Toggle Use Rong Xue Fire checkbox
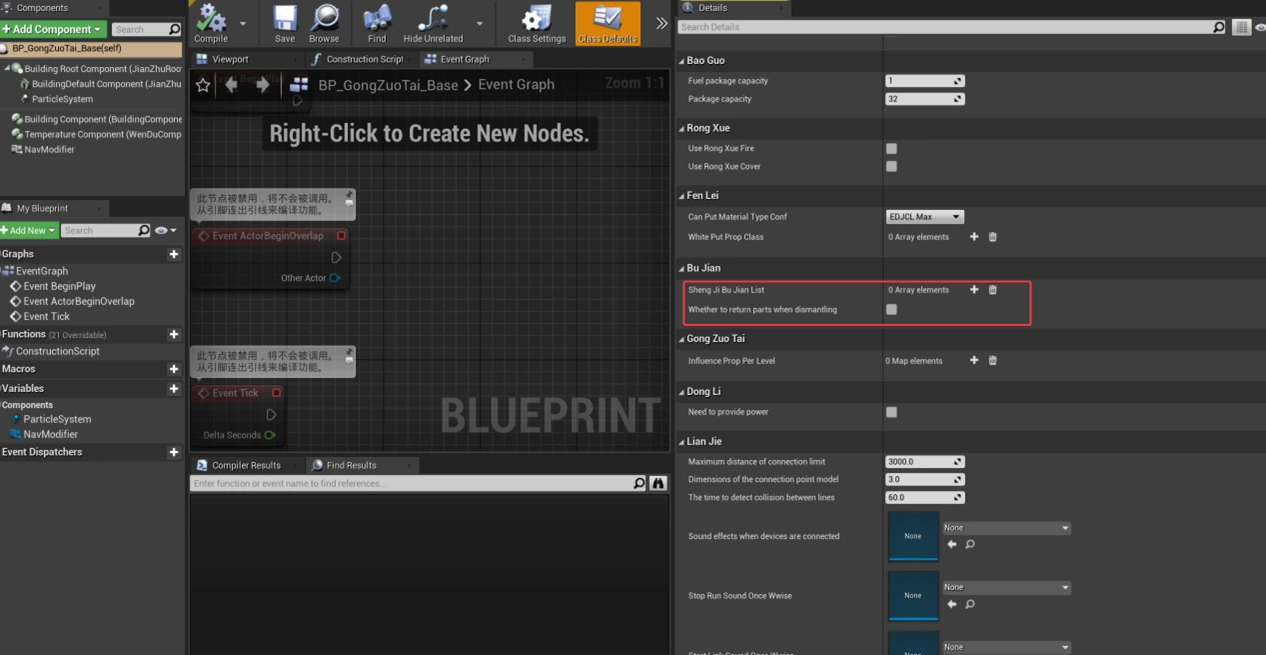 [891, 148]
